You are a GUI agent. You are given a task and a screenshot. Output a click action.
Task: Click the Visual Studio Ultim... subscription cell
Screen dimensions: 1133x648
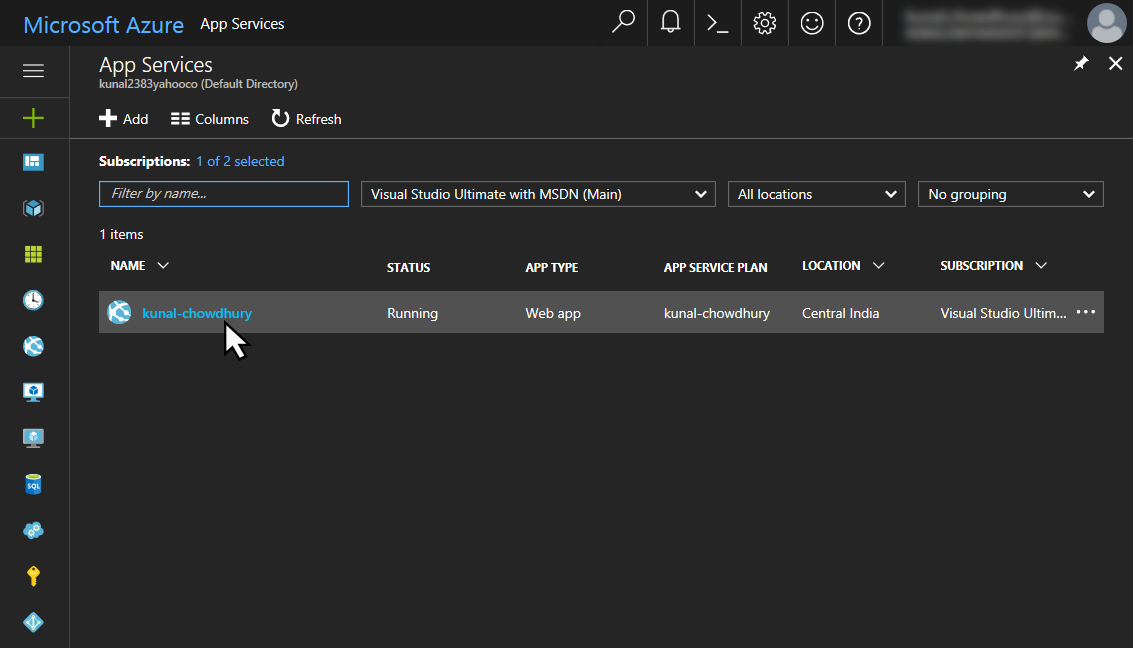point(1003,313)
